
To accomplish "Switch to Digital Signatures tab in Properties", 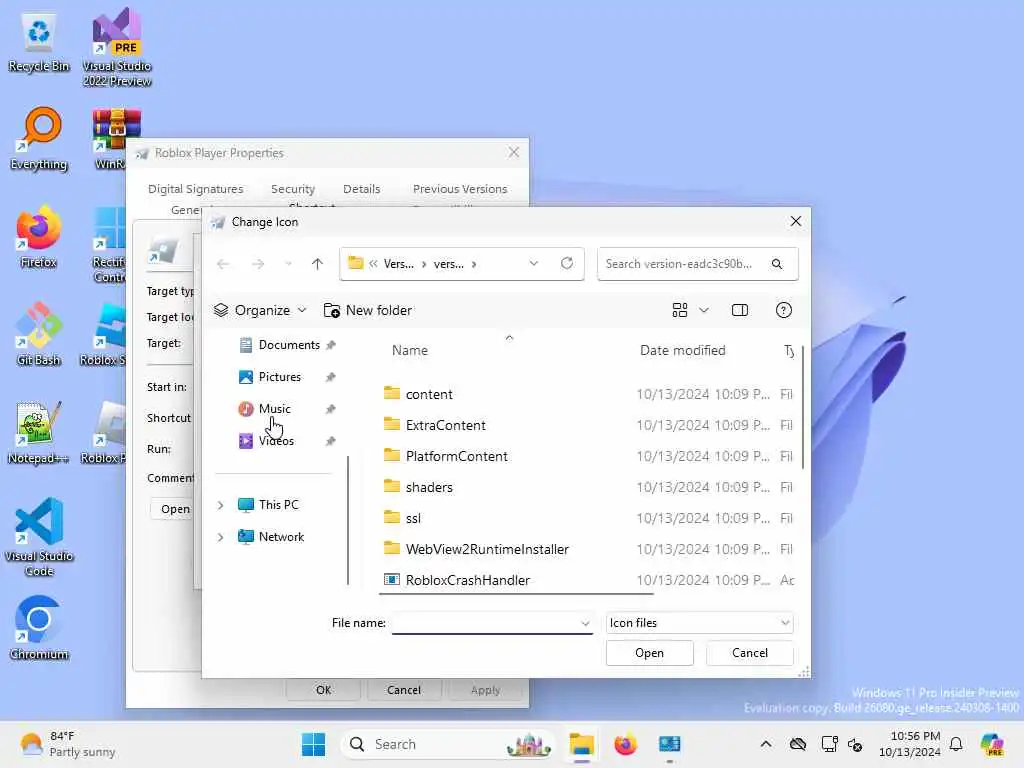I will tap(195, 189).
